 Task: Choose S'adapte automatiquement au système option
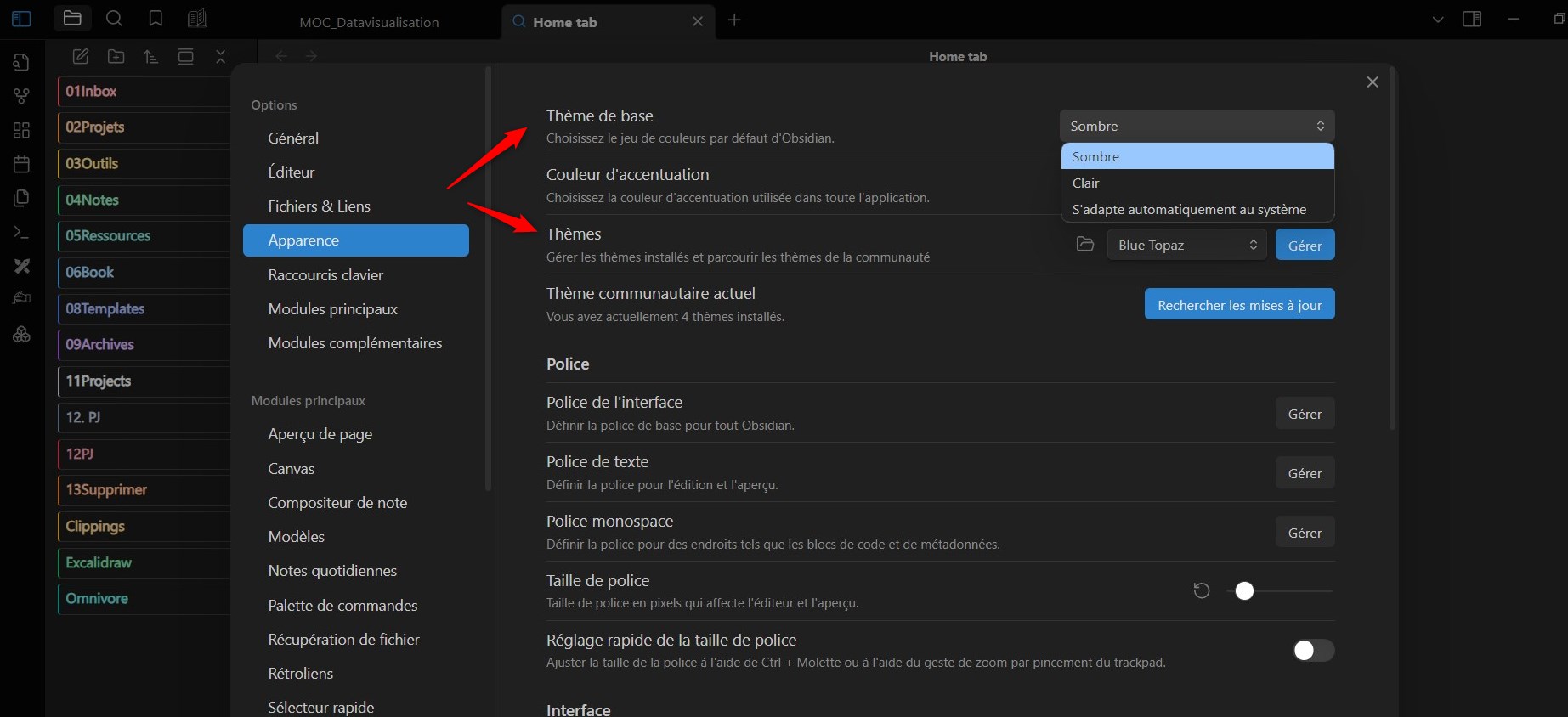click(1197, 209)
